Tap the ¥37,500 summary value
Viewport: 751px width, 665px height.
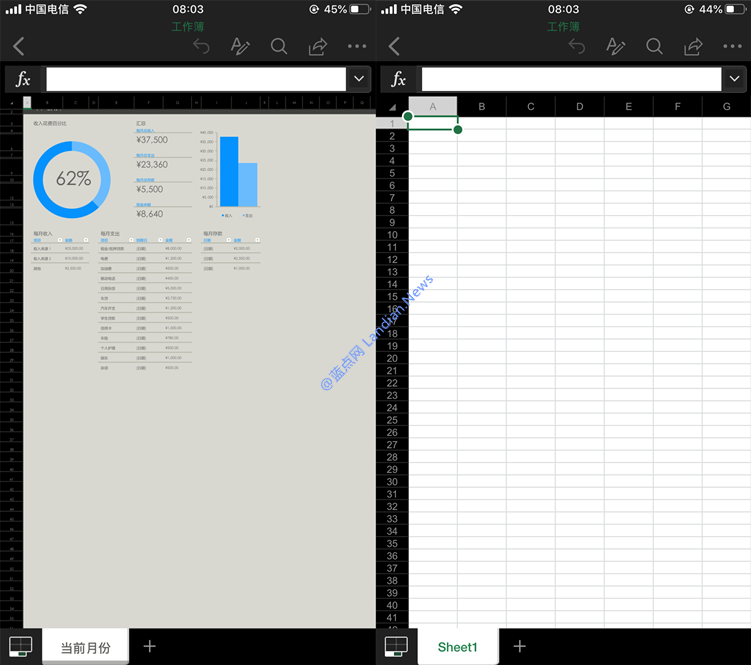click(152, 140)
